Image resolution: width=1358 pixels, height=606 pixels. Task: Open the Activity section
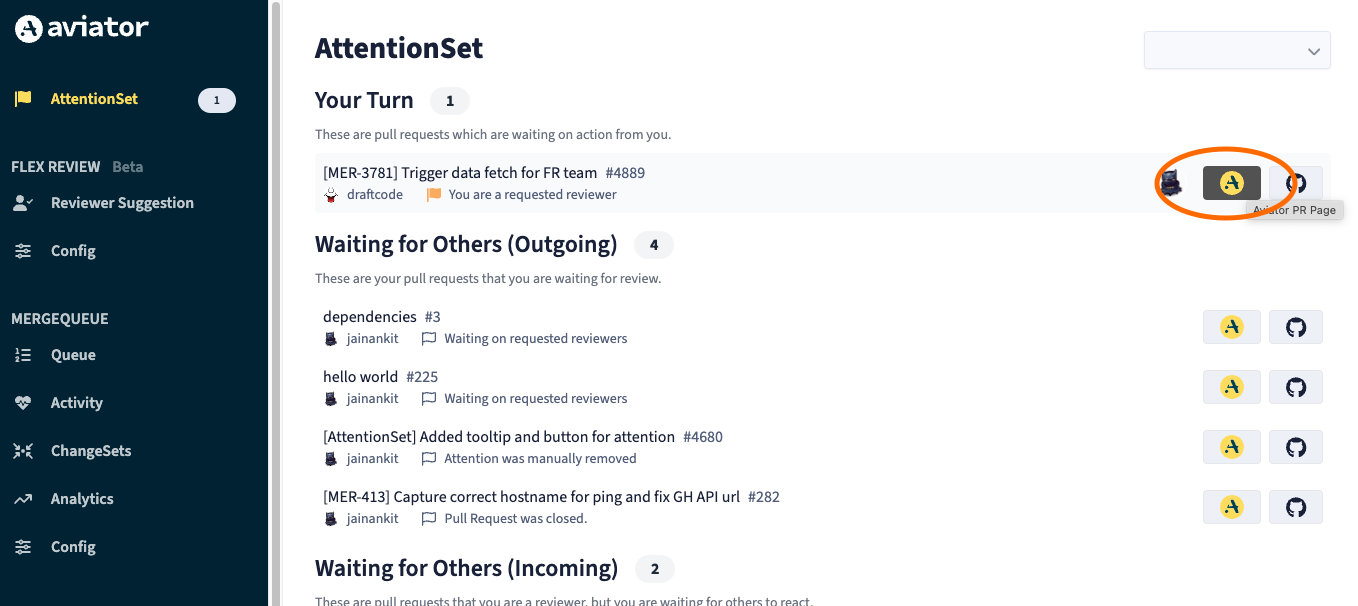76,403
